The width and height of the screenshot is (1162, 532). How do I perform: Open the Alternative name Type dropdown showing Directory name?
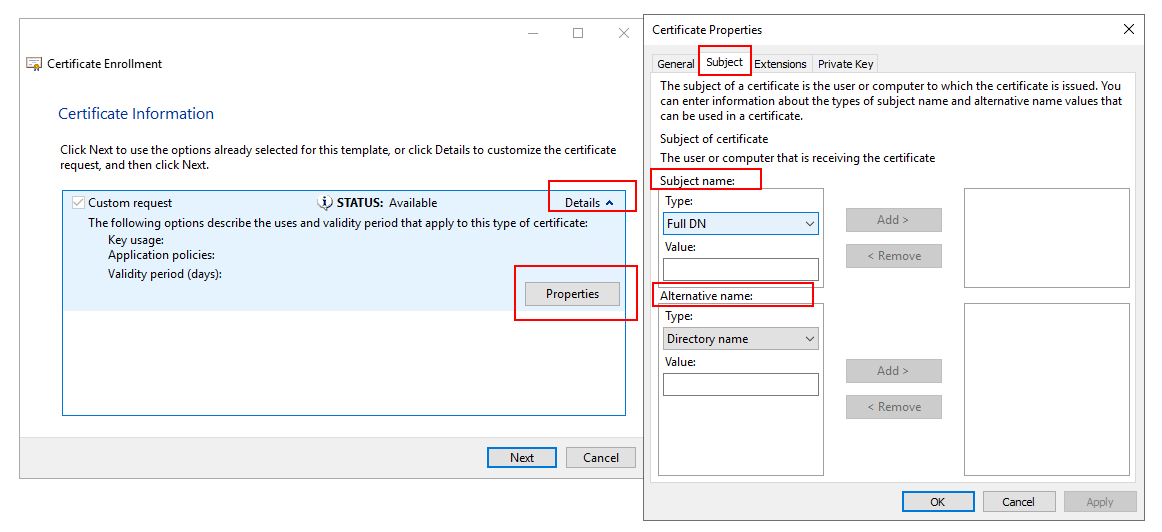click(740, 339)
